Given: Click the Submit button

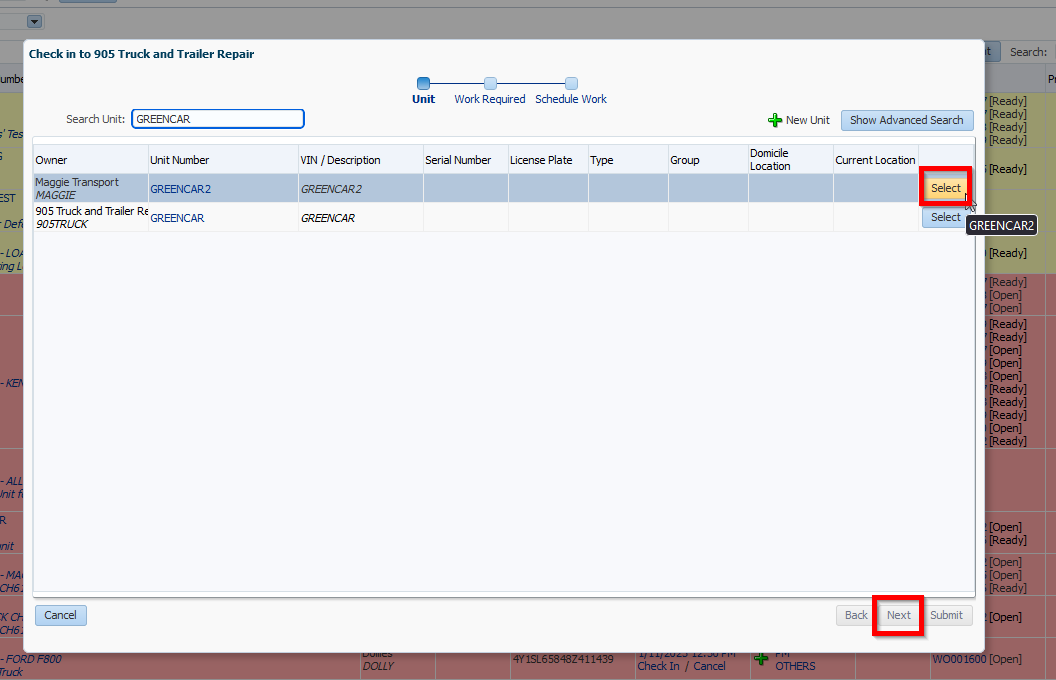Looking at the screenshot, I should [x=946, y=615].
